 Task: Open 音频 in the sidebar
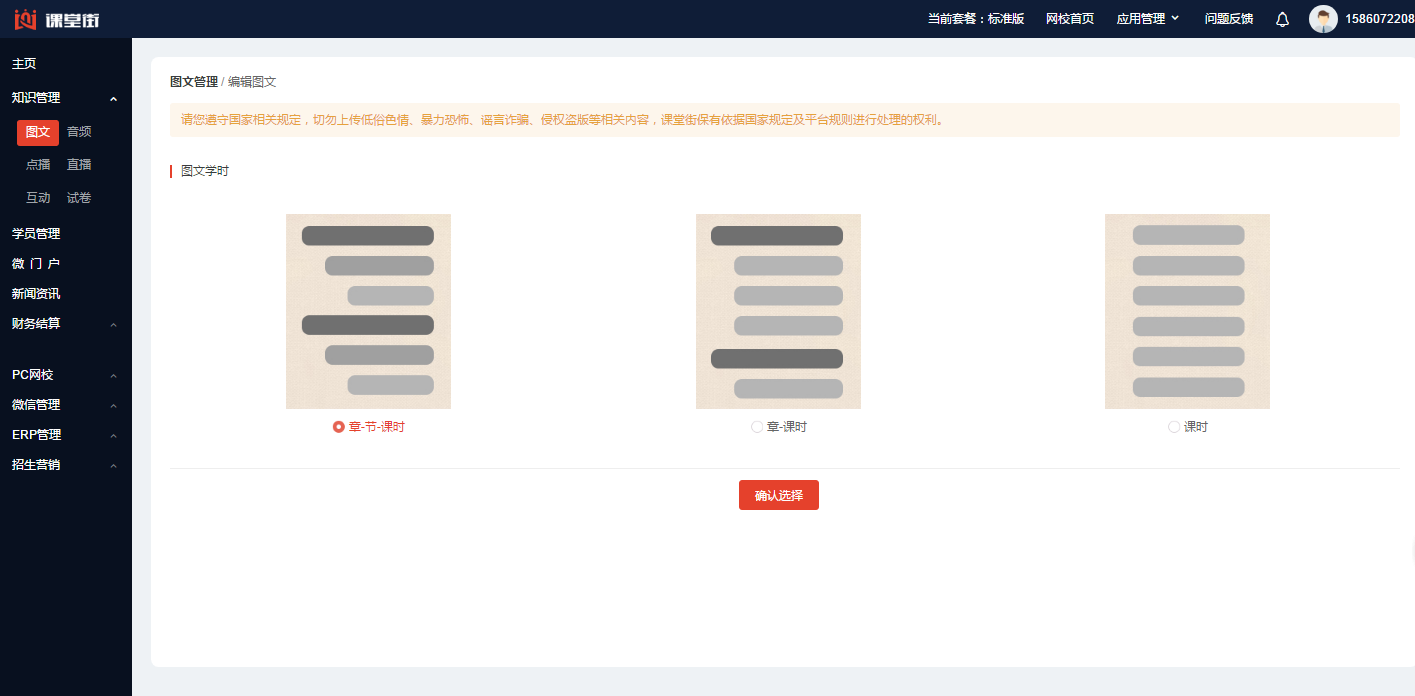point(79,132)
